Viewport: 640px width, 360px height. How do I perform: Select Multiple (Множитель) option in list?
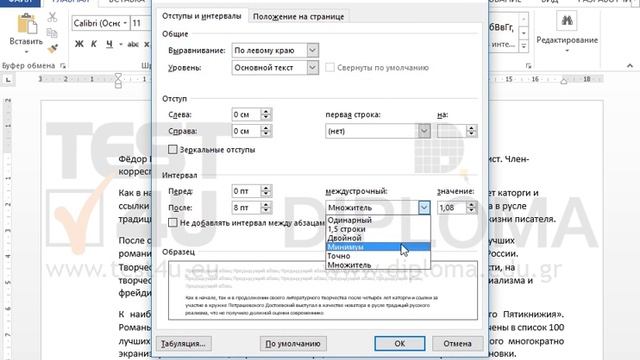click(378, 265)
